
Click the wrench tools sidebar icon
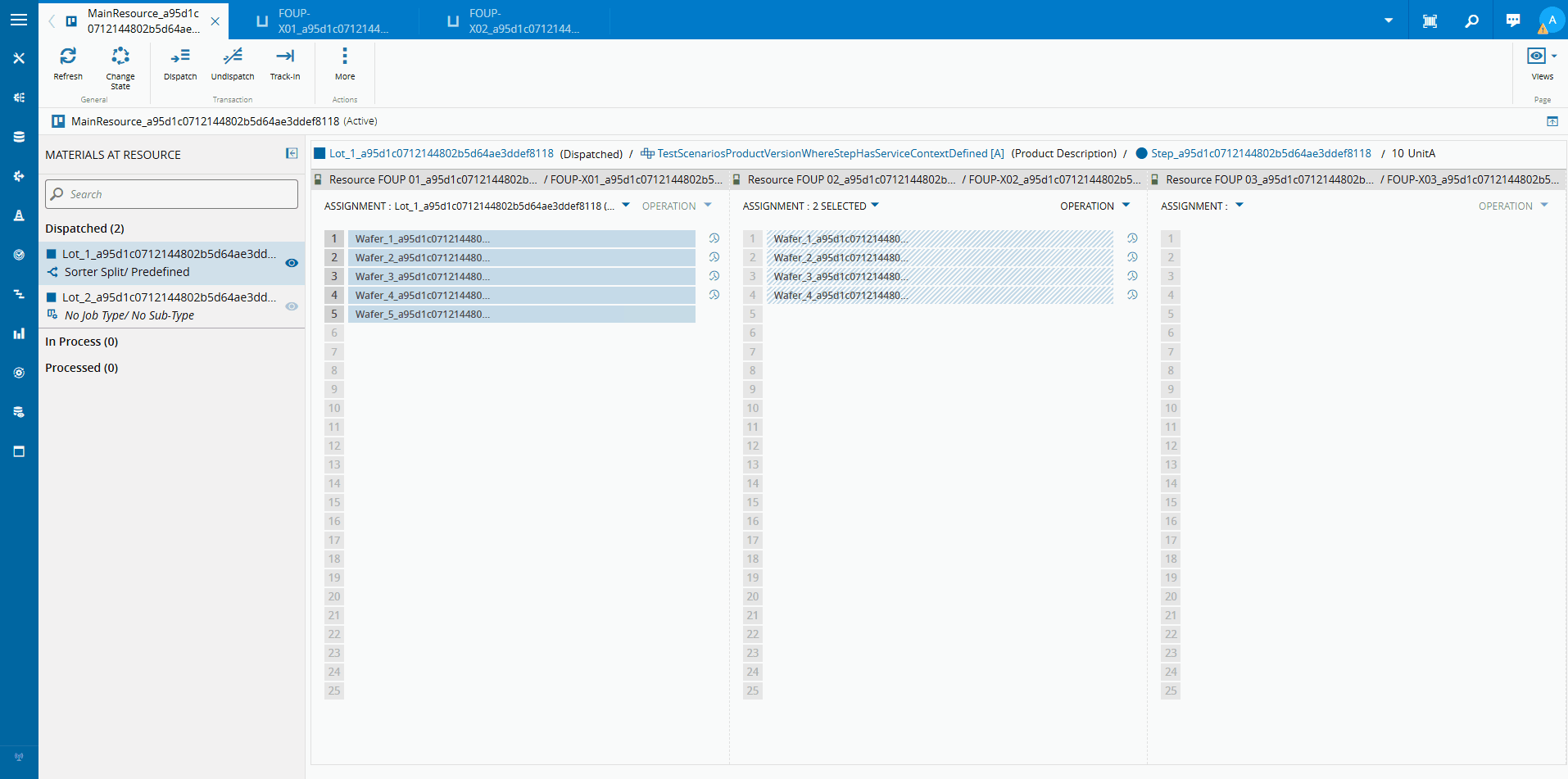pos(19,58)
